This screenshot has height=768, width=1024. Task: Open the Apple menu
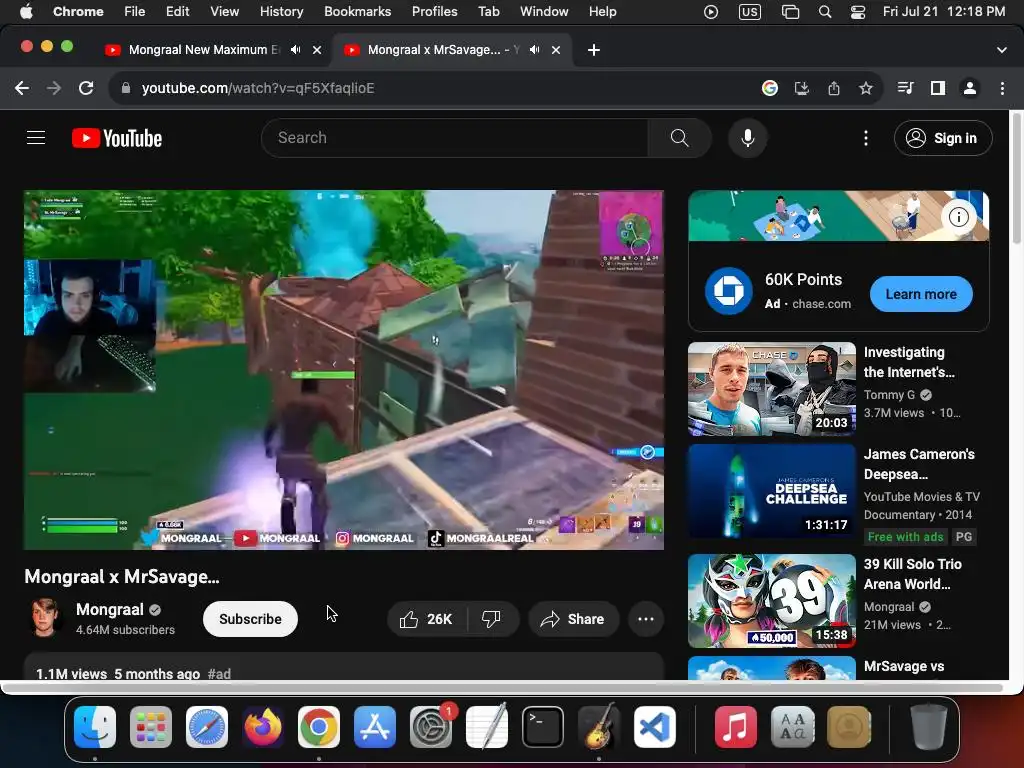click(26, 11)
